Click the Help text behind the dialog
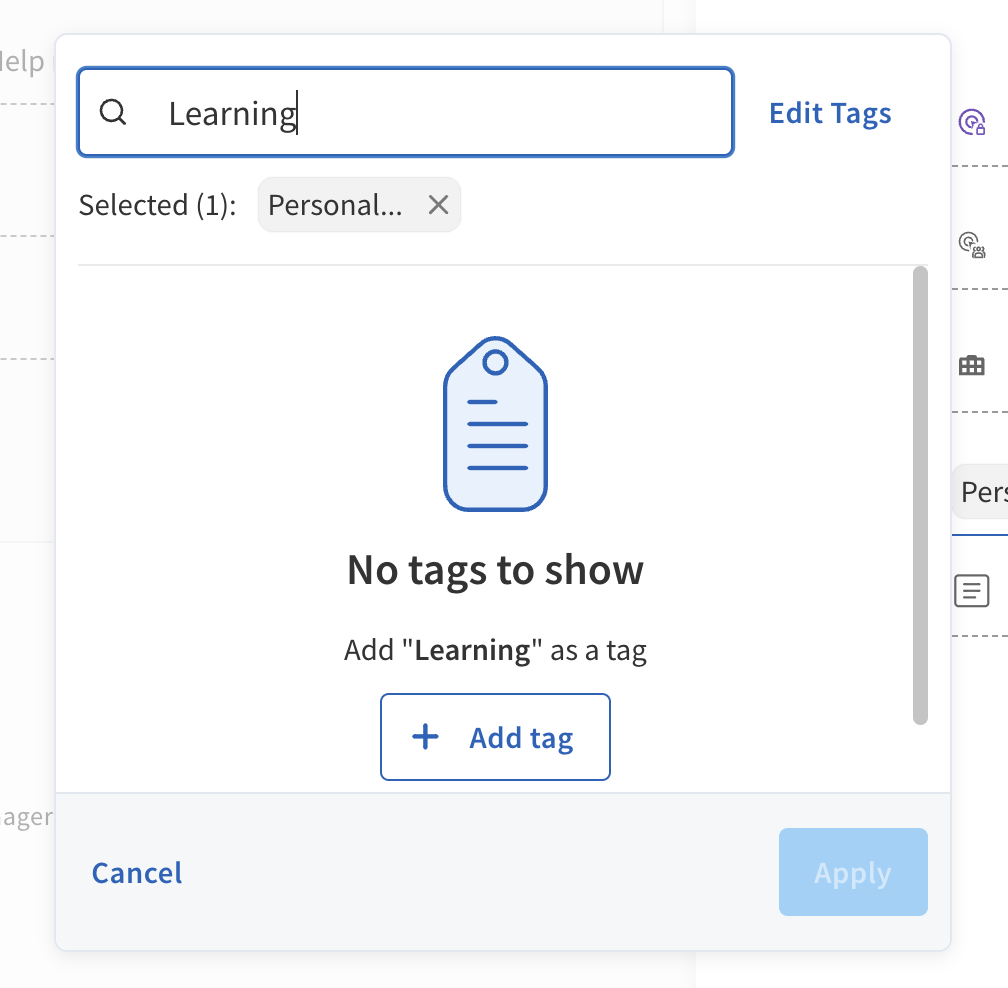Image resolution: width=1008 pixels, height=988 pixels. pyautogui.click(x=22, y=62)
